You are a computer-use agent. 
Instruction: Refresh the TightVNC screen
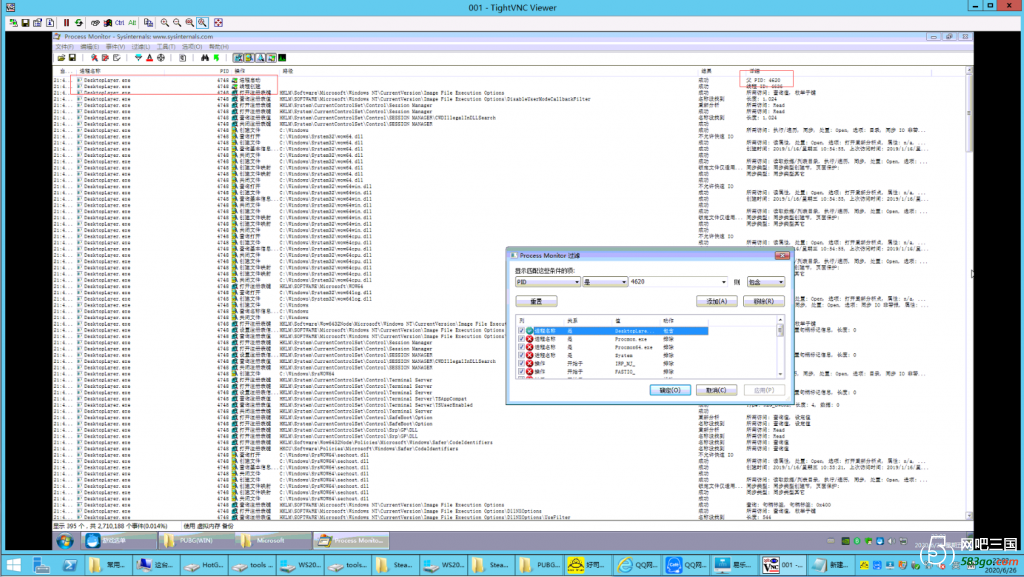pos(79,23)
